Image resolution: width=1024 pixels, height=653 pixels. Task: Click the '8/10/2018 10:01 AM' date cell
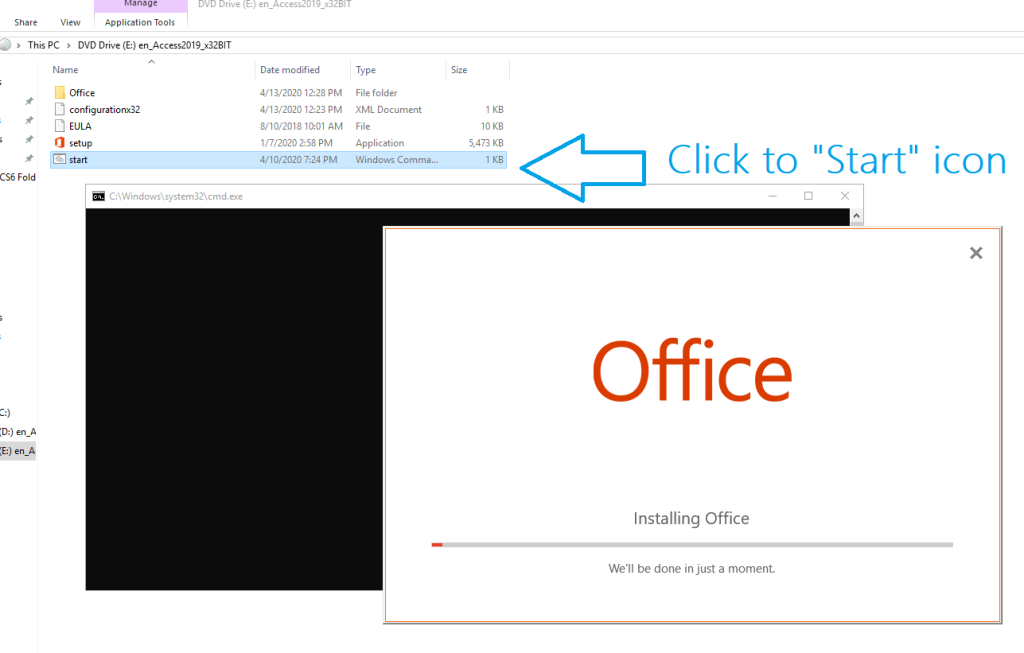click(x=301, y=126)
